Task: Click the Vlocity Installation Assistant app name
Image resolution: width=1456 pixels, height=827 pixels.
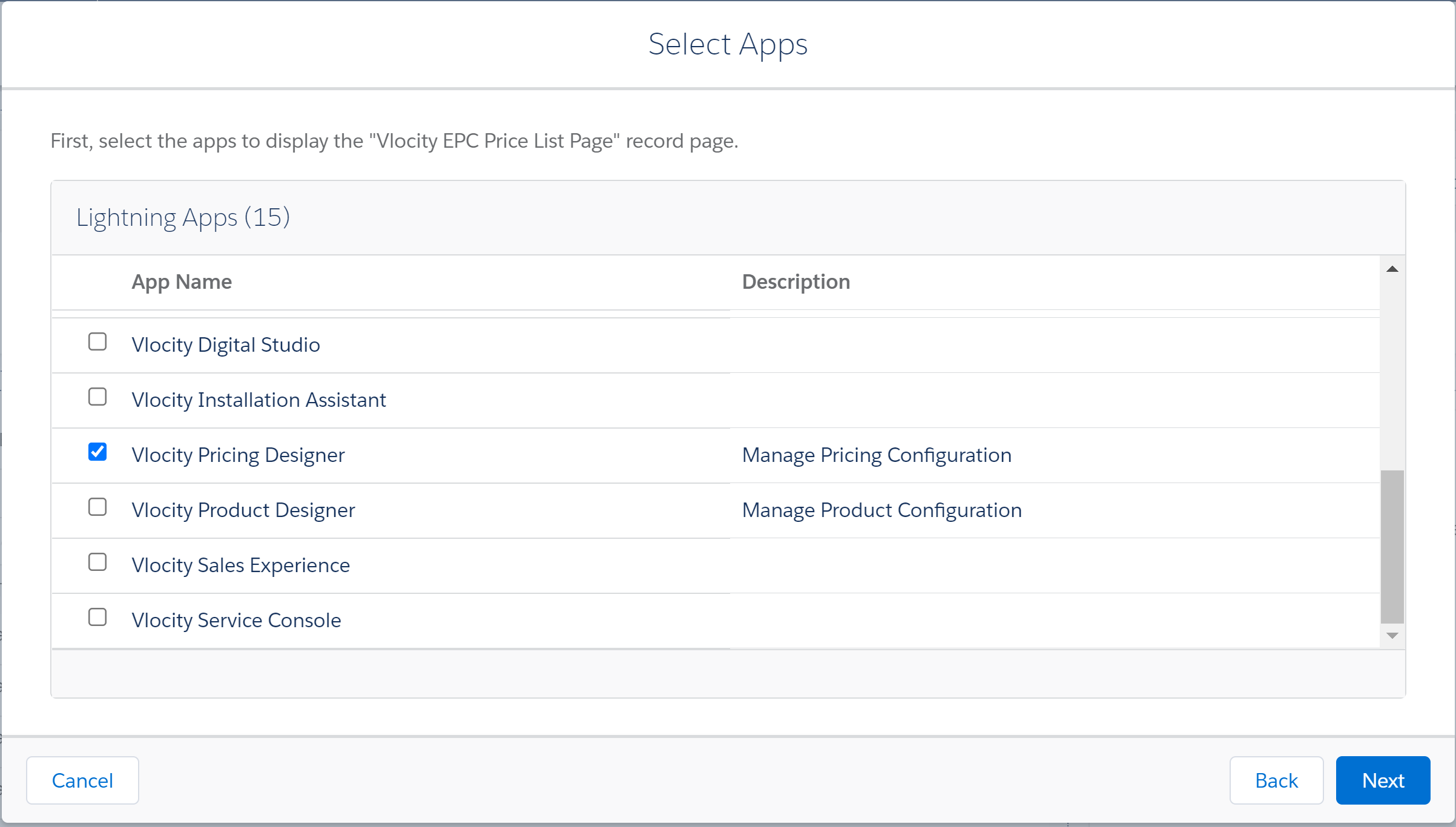Action: click(259, 400)
